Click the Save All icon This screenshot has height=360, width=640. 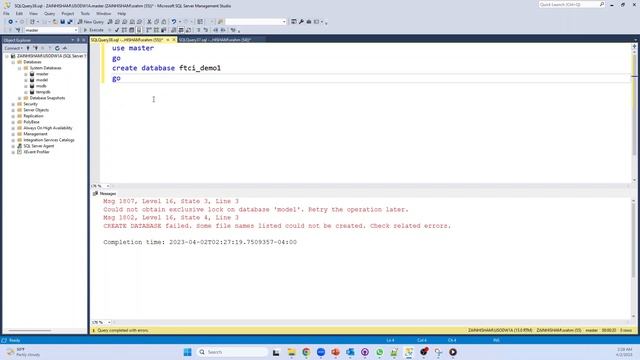pyautogui.click(x=70, y=22)
